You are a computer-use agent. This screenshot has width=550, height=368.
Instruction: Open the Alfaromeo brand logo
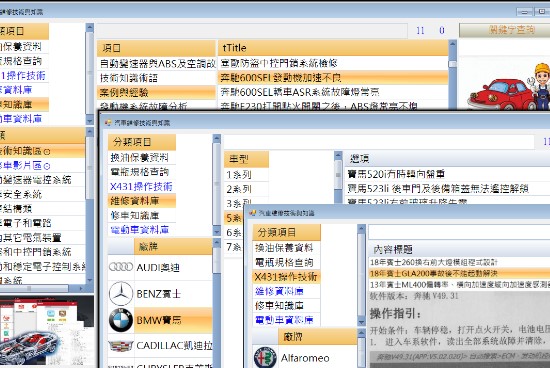point(265,357)
